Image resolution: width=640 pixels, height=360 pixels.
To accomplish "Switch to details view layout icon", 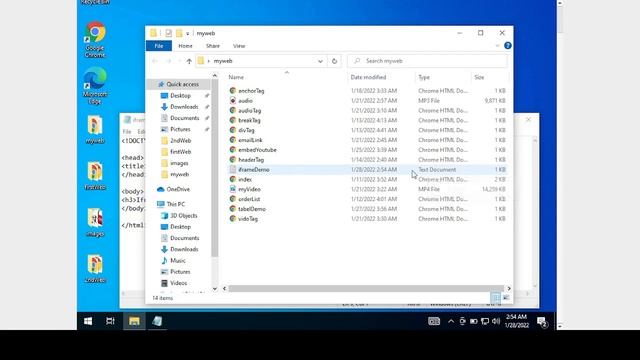I will click(x=495, y=298).
